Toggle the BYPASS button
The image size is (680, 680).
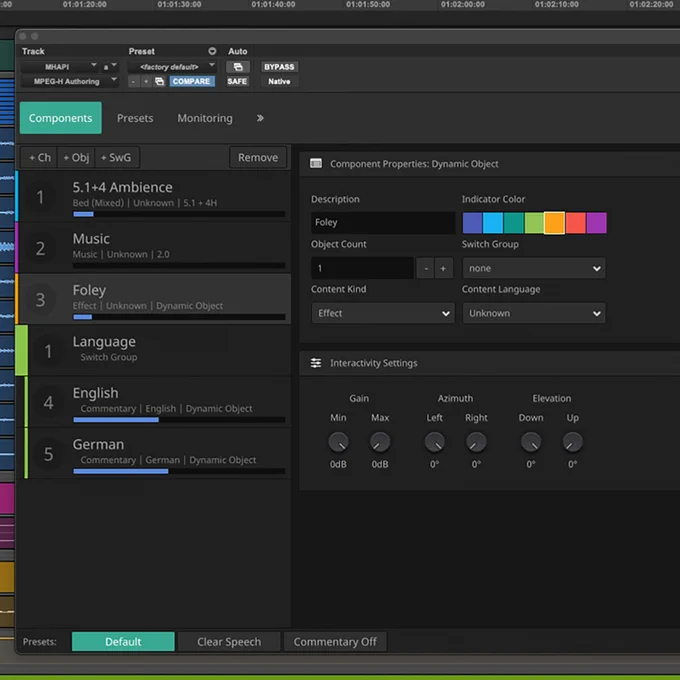point(279,67)
